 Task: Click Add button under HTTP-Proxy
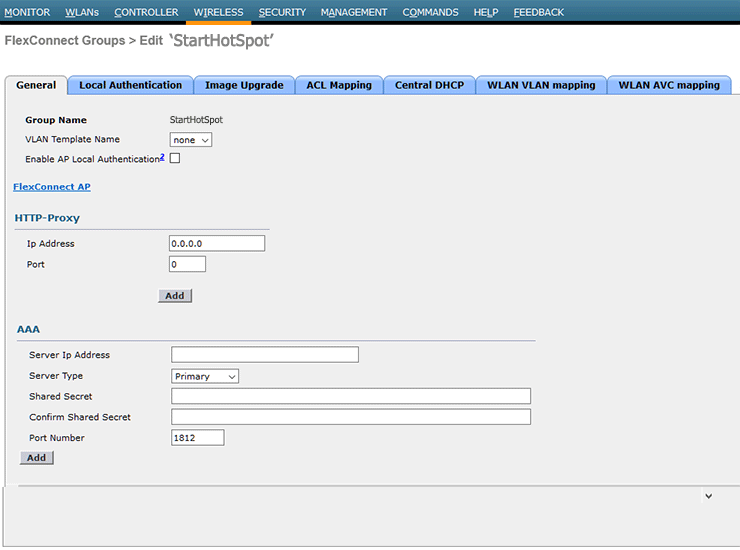click(175, 296)
